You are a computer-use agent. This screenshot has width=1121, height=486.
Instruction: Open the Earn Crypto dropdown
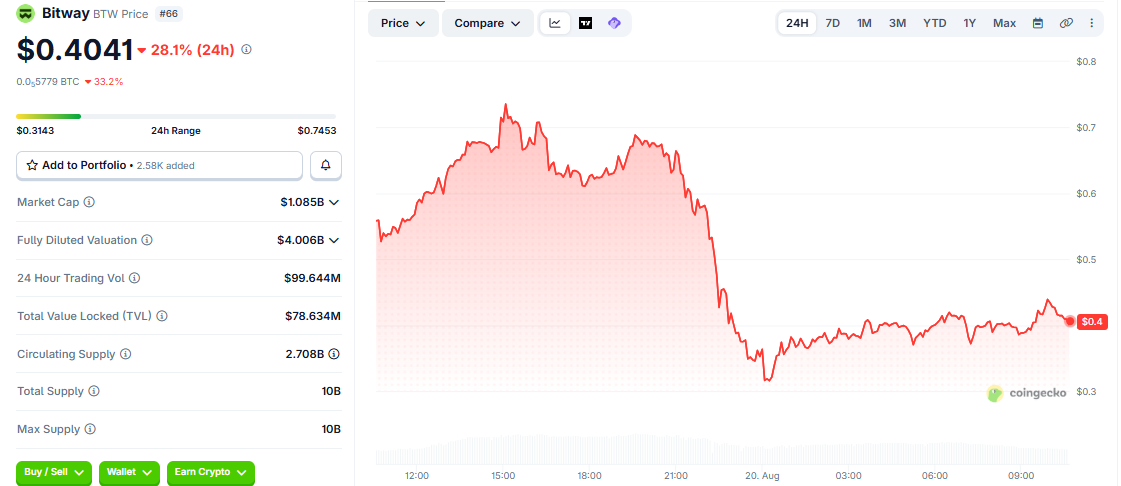coord(210,472)
